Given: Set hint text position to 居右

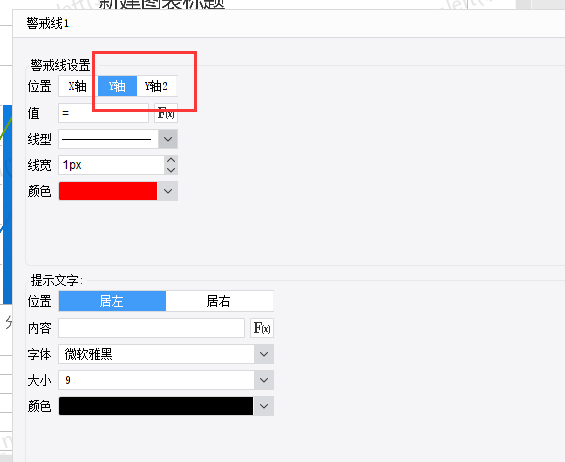Looking at the screenshot, I should pos(219,301).
